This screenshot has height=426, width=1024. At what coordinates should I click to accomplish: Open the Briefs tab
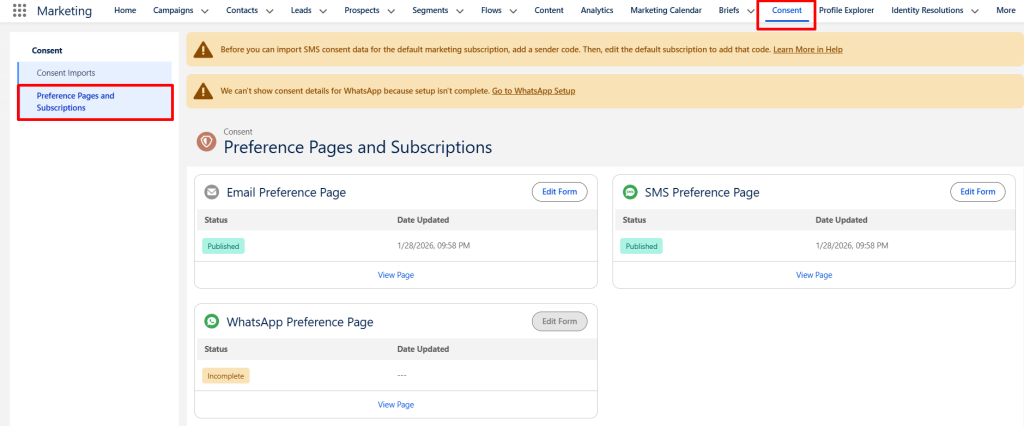point(729,10)
